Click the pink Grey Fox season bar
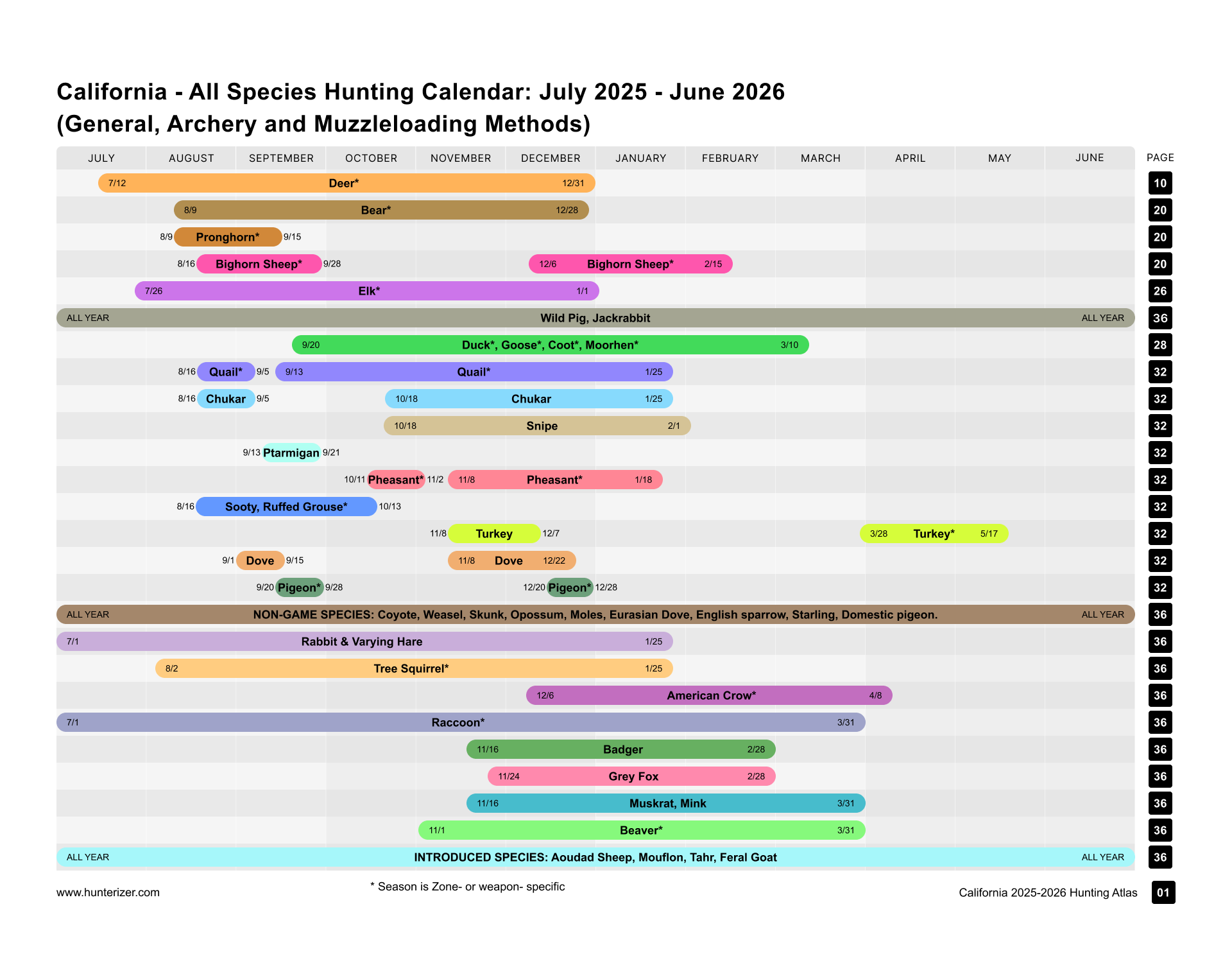1232x954 pixels. click(631, 776)
